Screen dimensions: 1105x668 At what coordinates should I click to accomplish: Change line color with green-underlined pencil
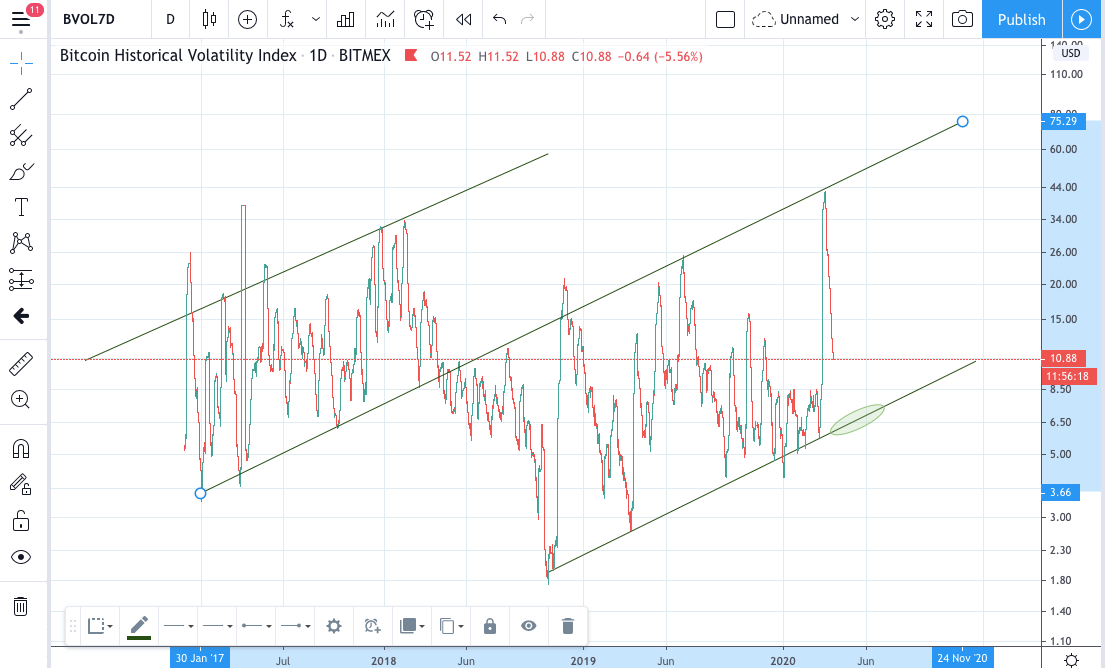point(139,626)
